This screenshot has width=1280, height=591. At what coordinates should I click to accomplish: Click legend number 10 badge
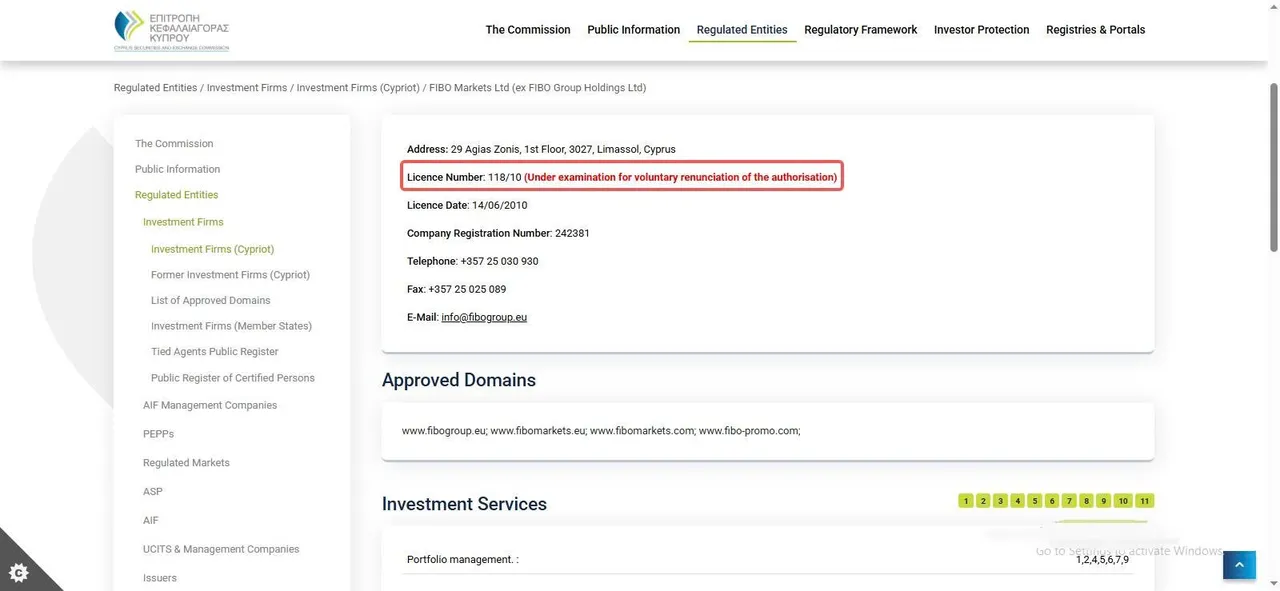[x=1123, y=501]
